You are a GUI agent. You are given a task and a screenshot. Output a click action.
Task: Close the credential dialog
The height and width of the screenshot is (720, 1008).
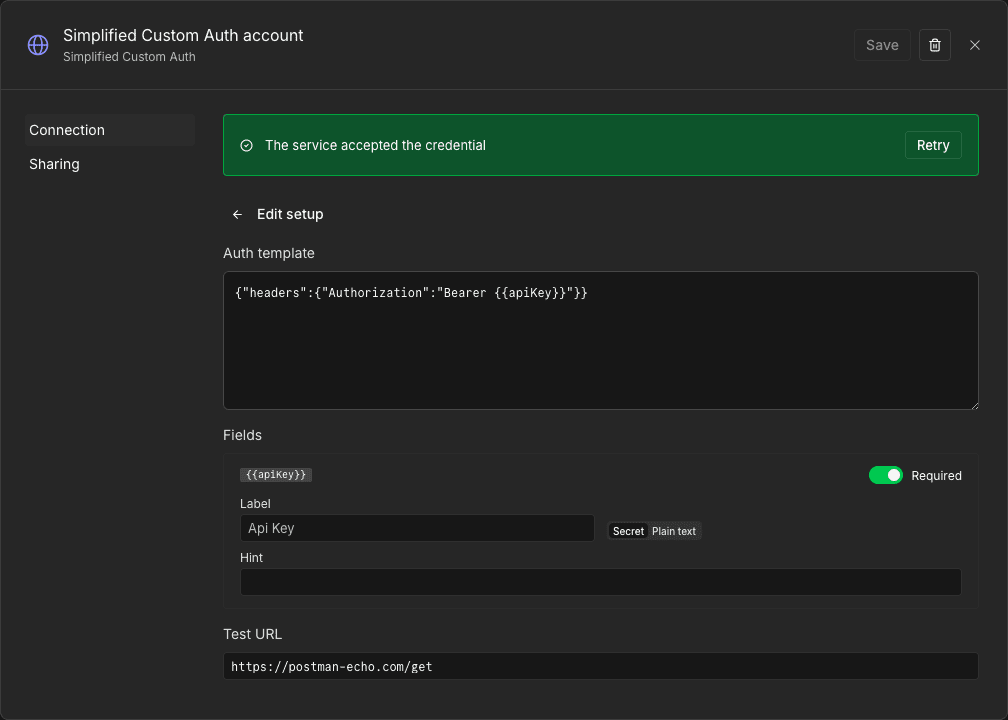975,45
